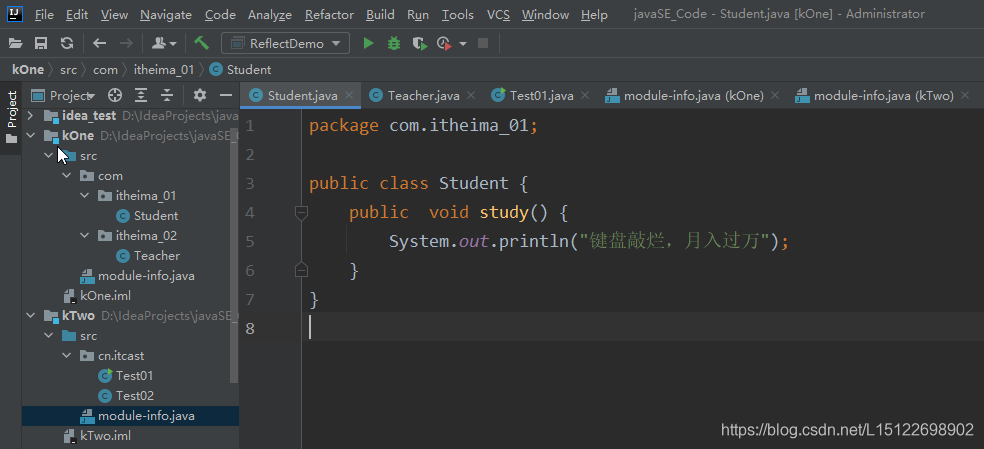
Task: Click the Collapse All icon in Project panel
Action: tap(166, 95)
